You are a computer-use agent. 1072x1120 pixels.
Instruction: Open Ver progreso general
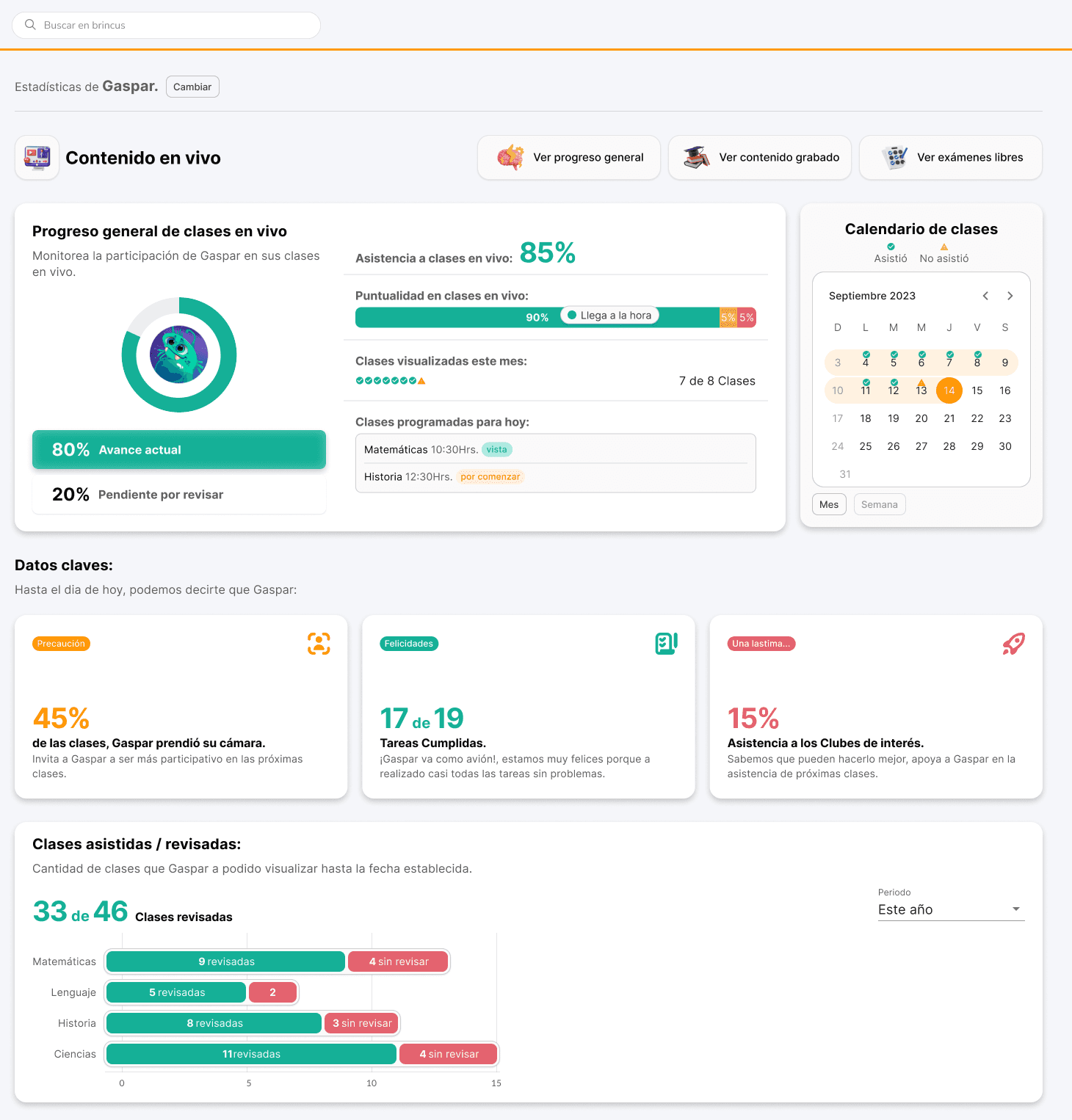pyautogui.click(x=569, y=157)
